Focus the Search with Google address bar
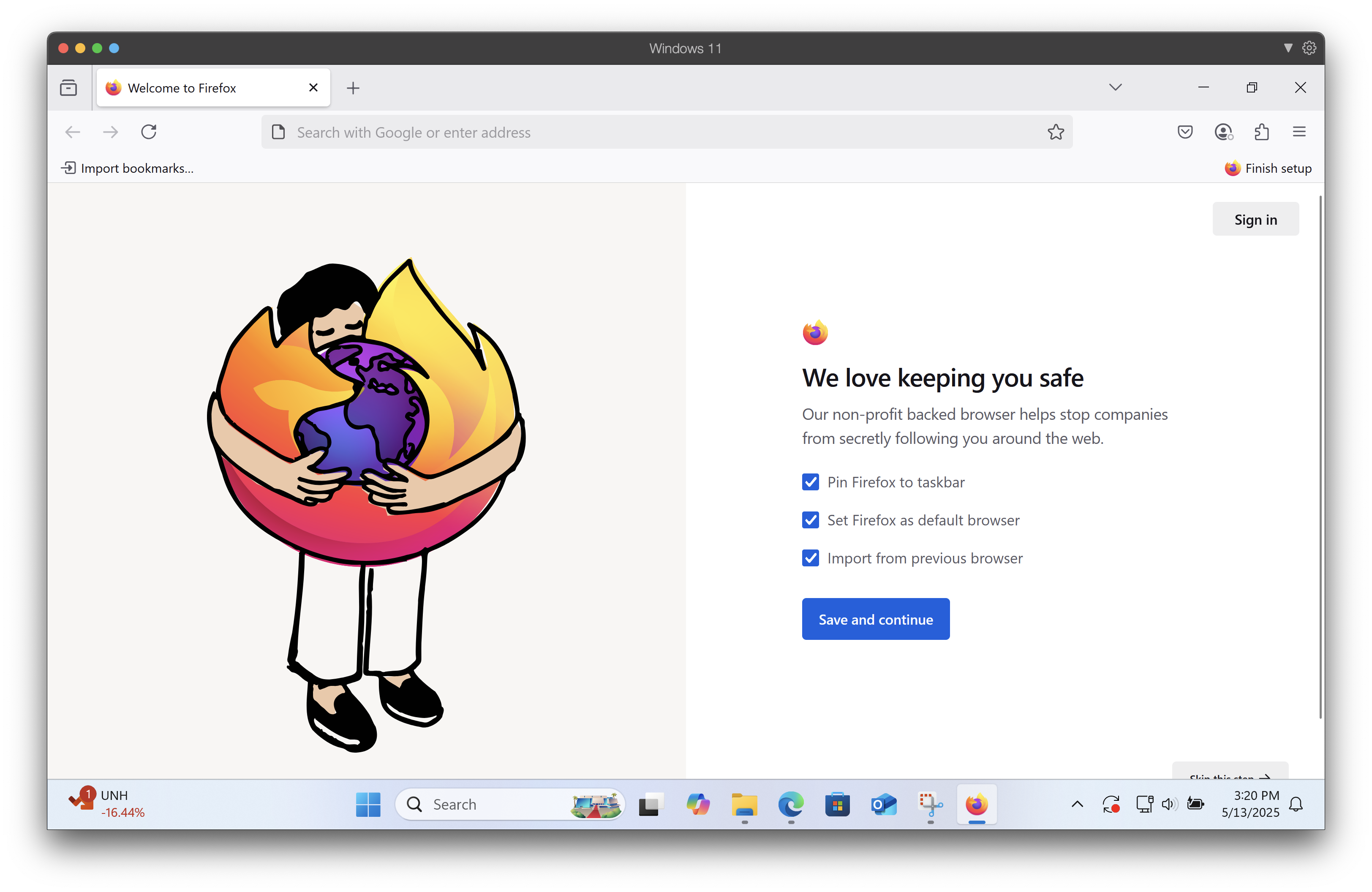Viewport: 1372px width, 892px height. click(667, 132)
